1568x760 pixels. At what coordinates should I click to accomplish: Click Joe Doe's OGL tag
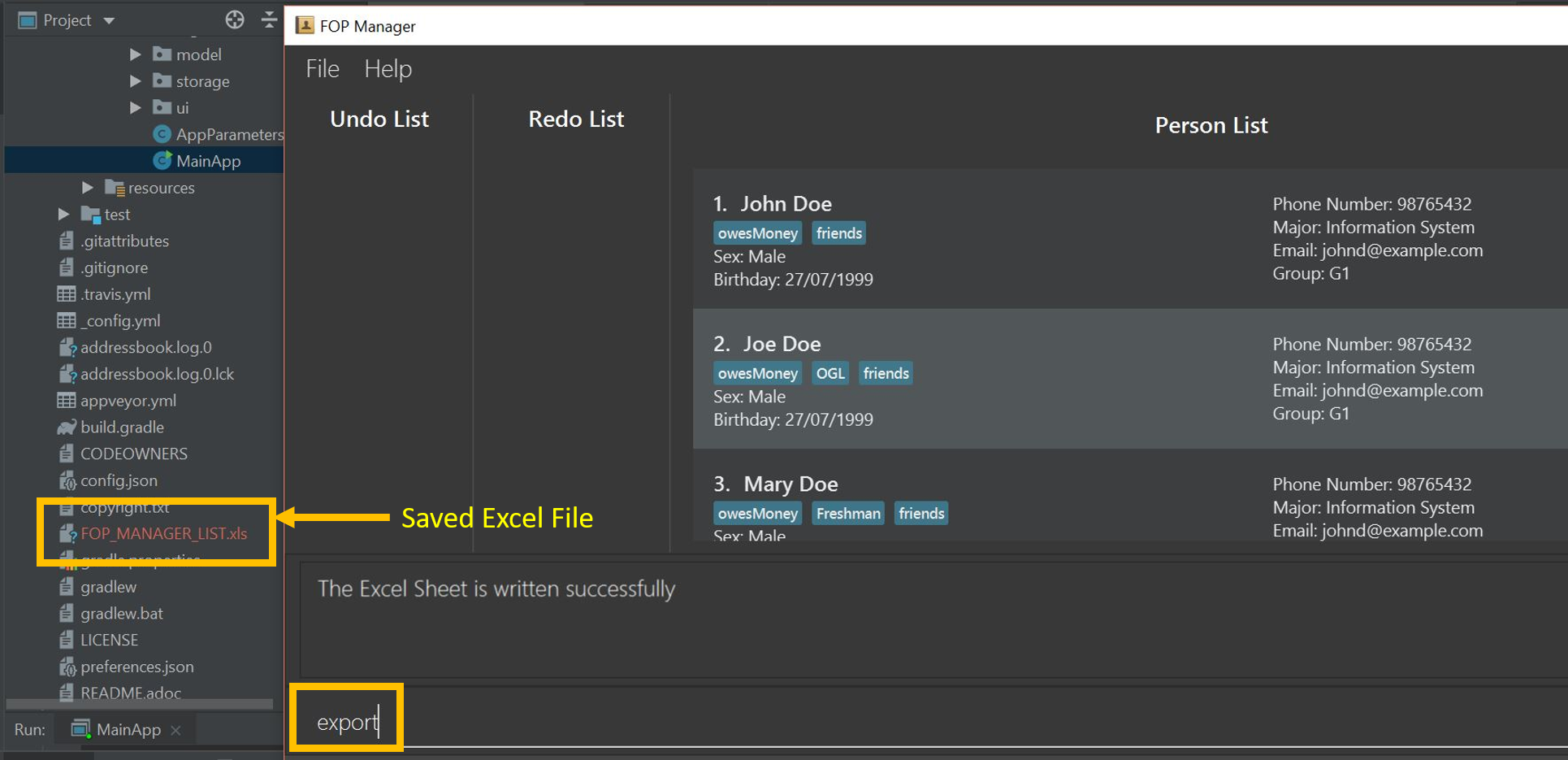tap(830, 373)
